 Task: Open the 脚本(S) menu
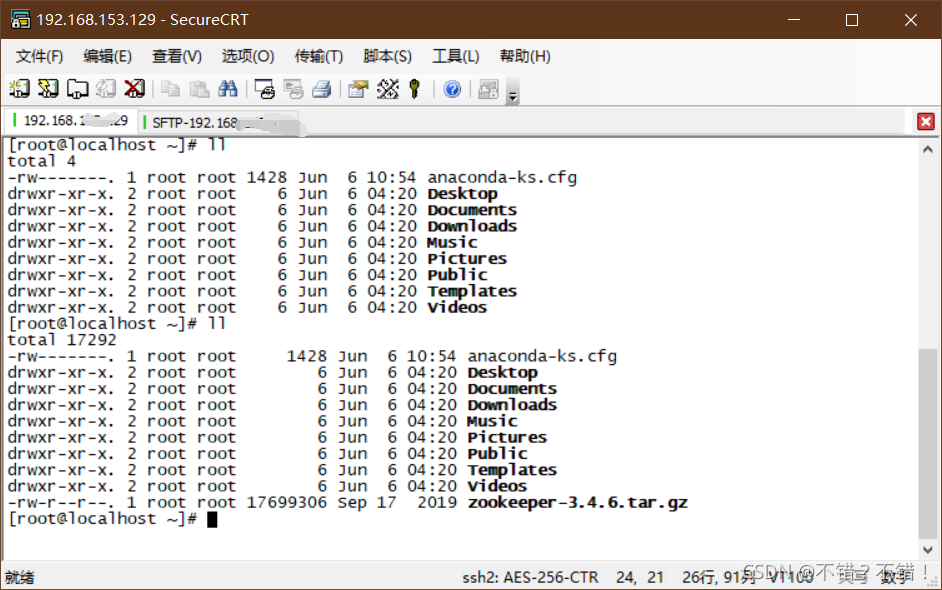[387, 56]
